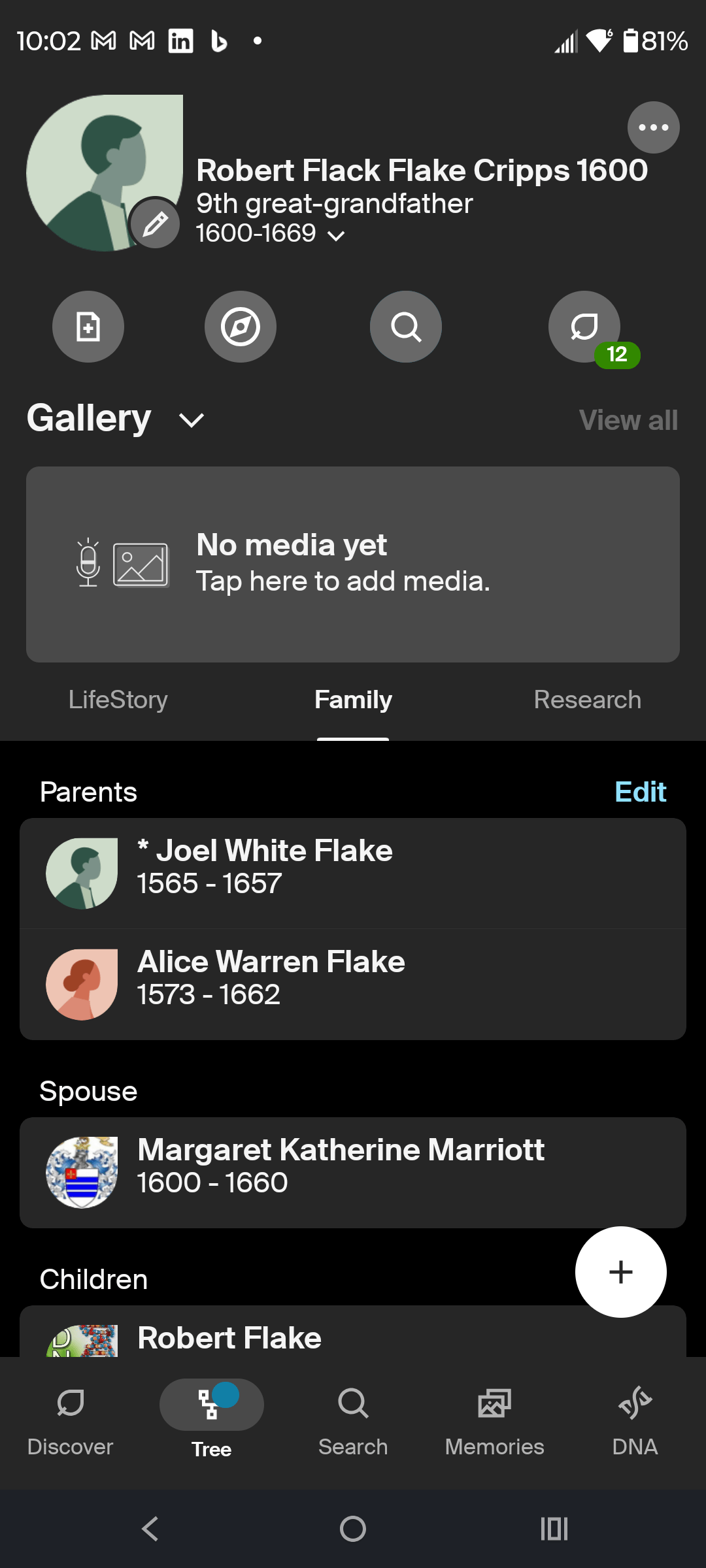Tap the magnifying glass search icon button

pos(406,327)
